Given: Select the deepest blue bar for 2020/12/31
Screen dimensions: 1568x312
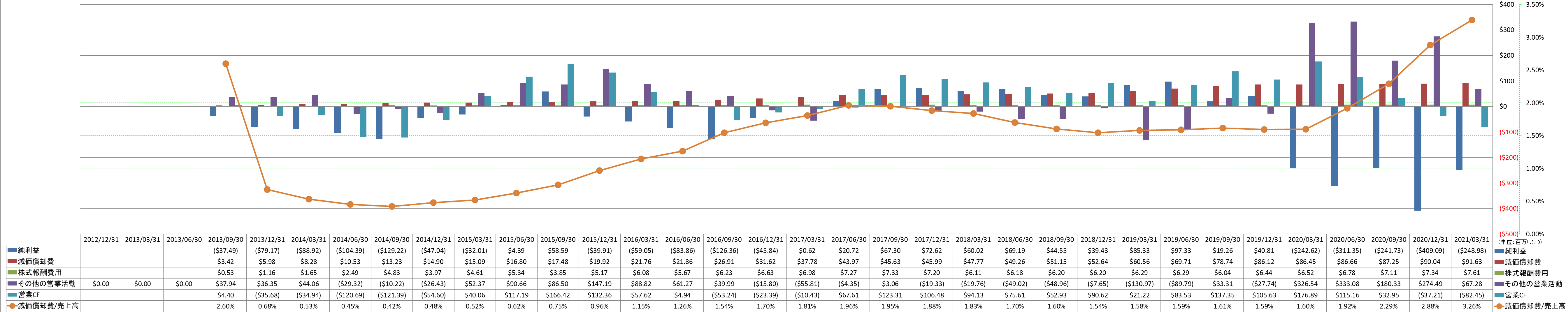Looking at the screenshot, I should tap(1417, 159).
